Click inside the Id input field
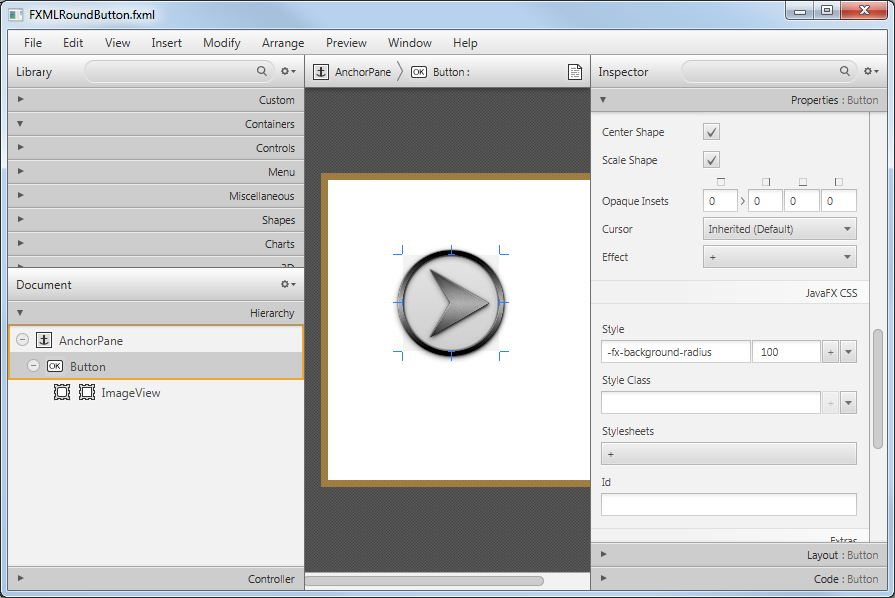 (x=728, y=504)
